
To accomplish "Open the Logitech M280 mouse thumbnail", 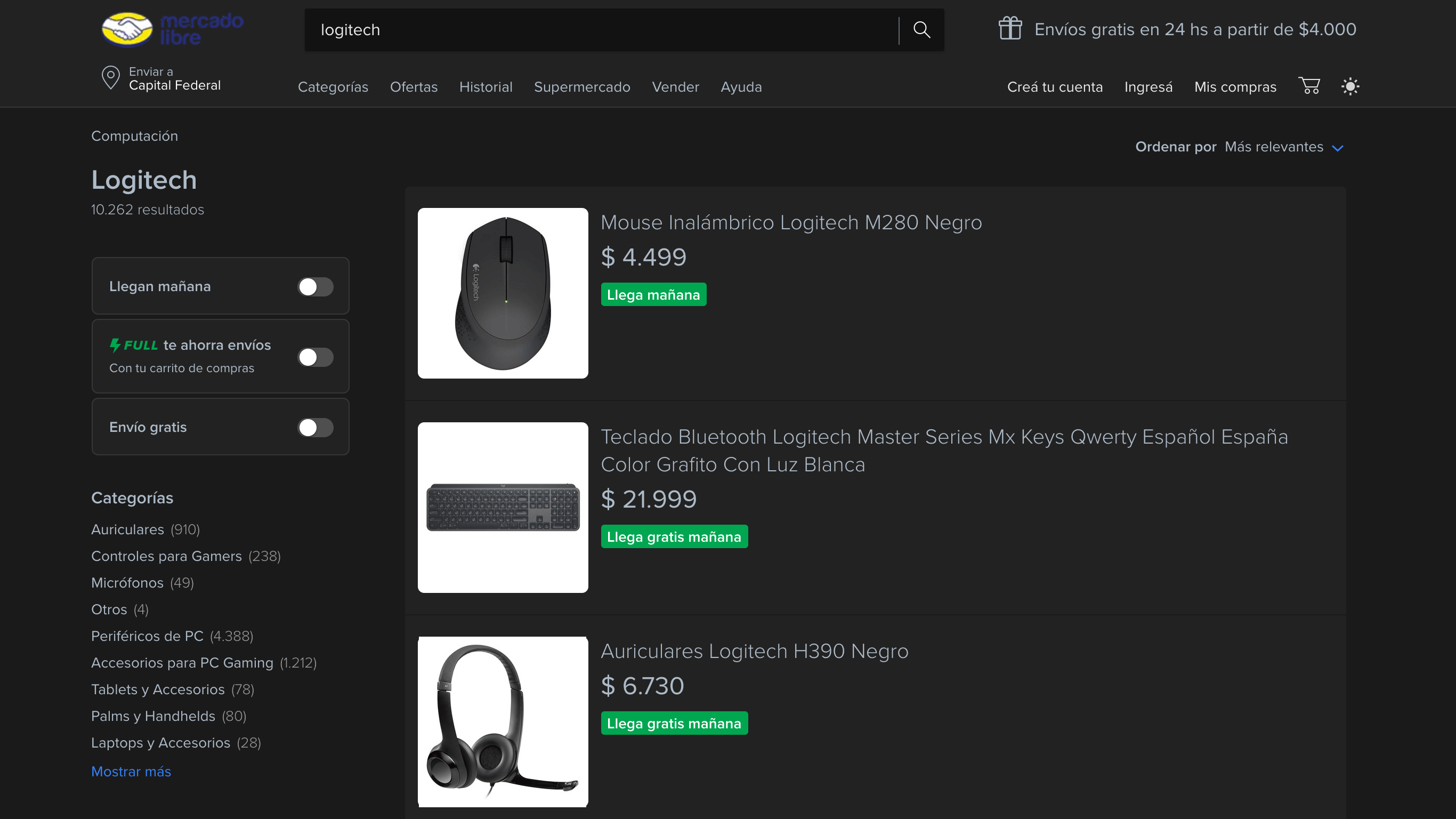I will tap(503, 293).
